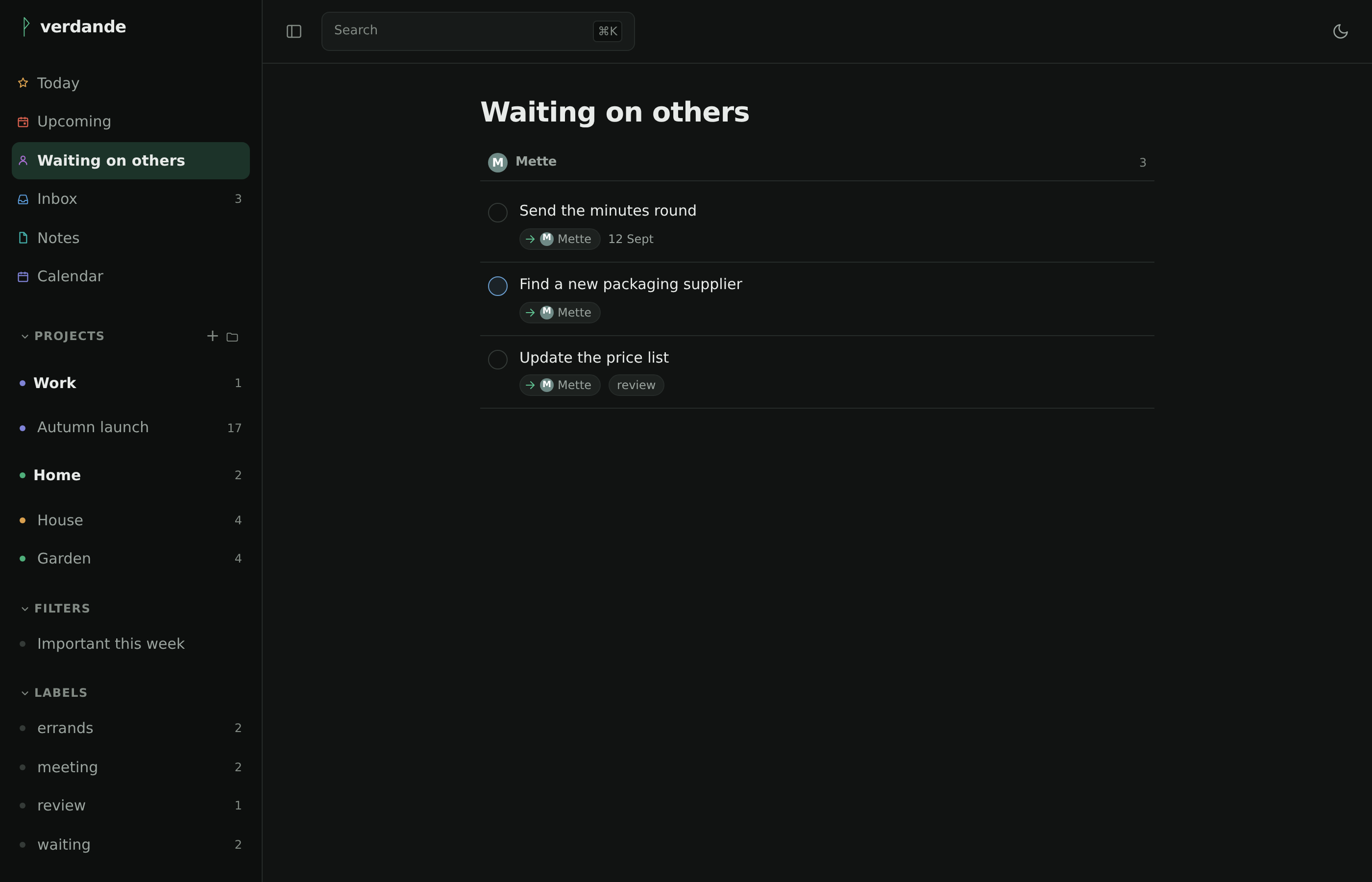Open Important this week filter
This screenshot has width=1372, height=882.
tap(130, 644)
